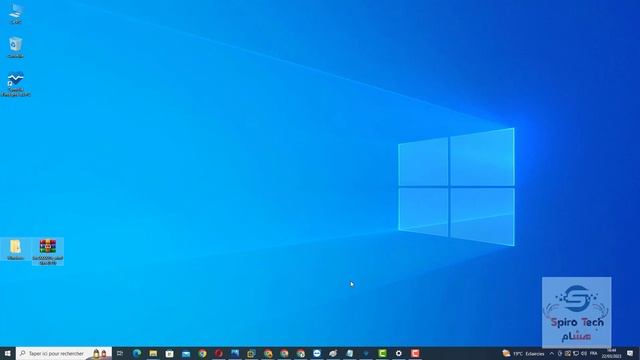Select the Ce PC desktop icon
The width and height of the screenshot is (640, 360).
(16, 14)
